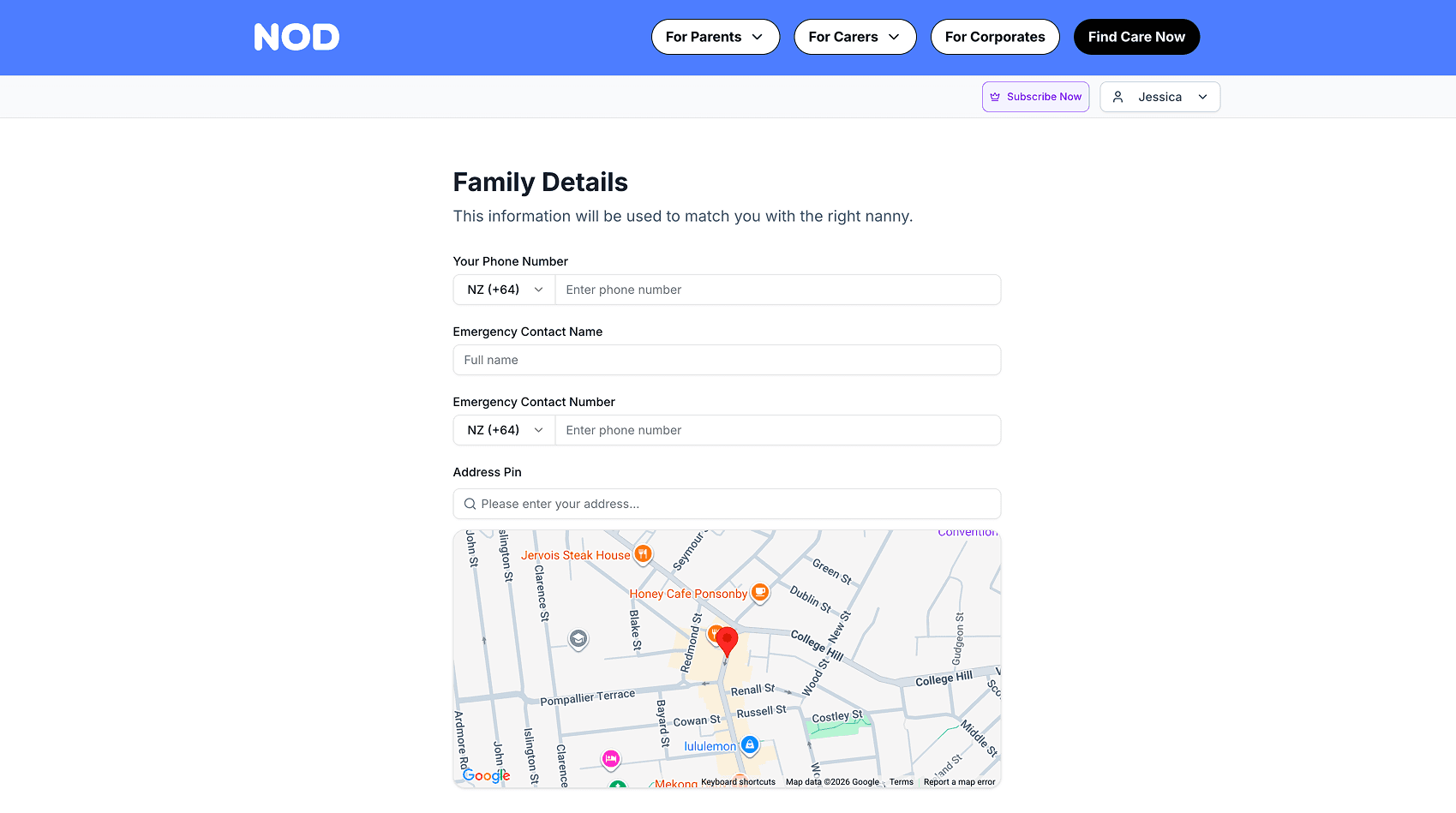Expand the For Parents menu
The image size is (1456, 813).
point(715,37)
